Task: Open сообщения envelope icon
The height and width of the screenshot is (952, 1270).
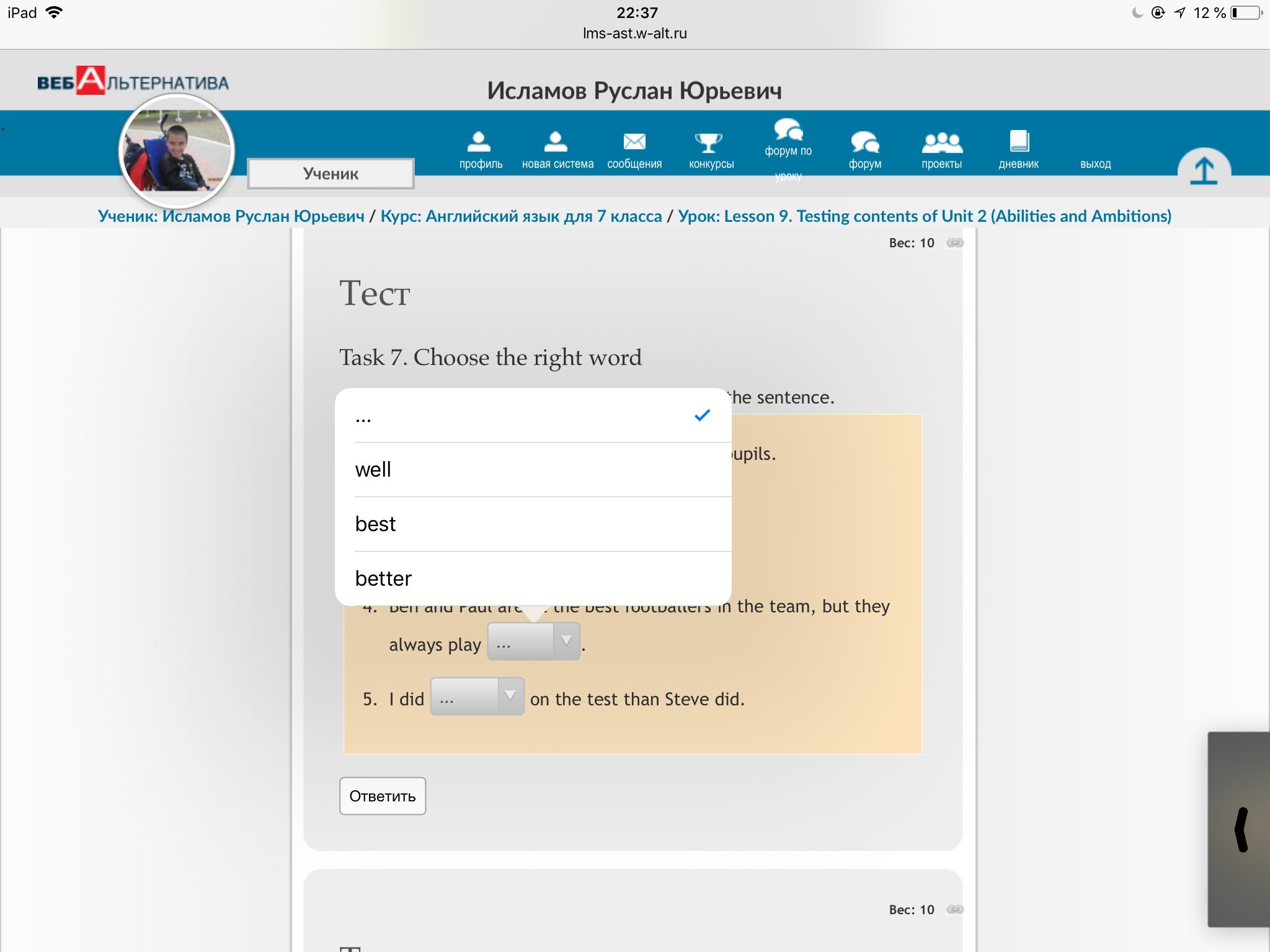Action: pyautogui.click(x=634, y=142)
